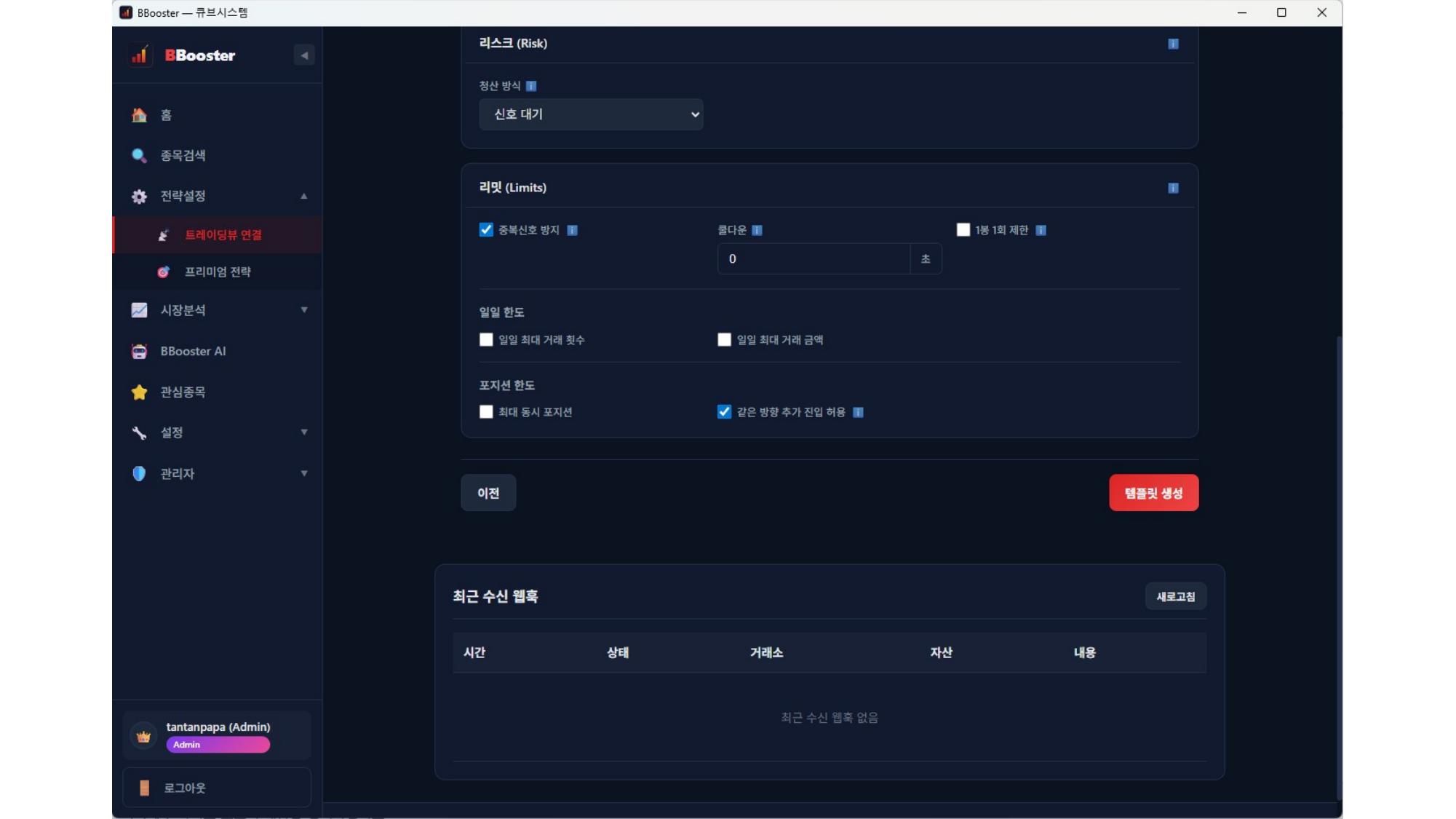Click info icon next to 청산 방식
The width and height of the screenshot is (1456, 819).
531,86
